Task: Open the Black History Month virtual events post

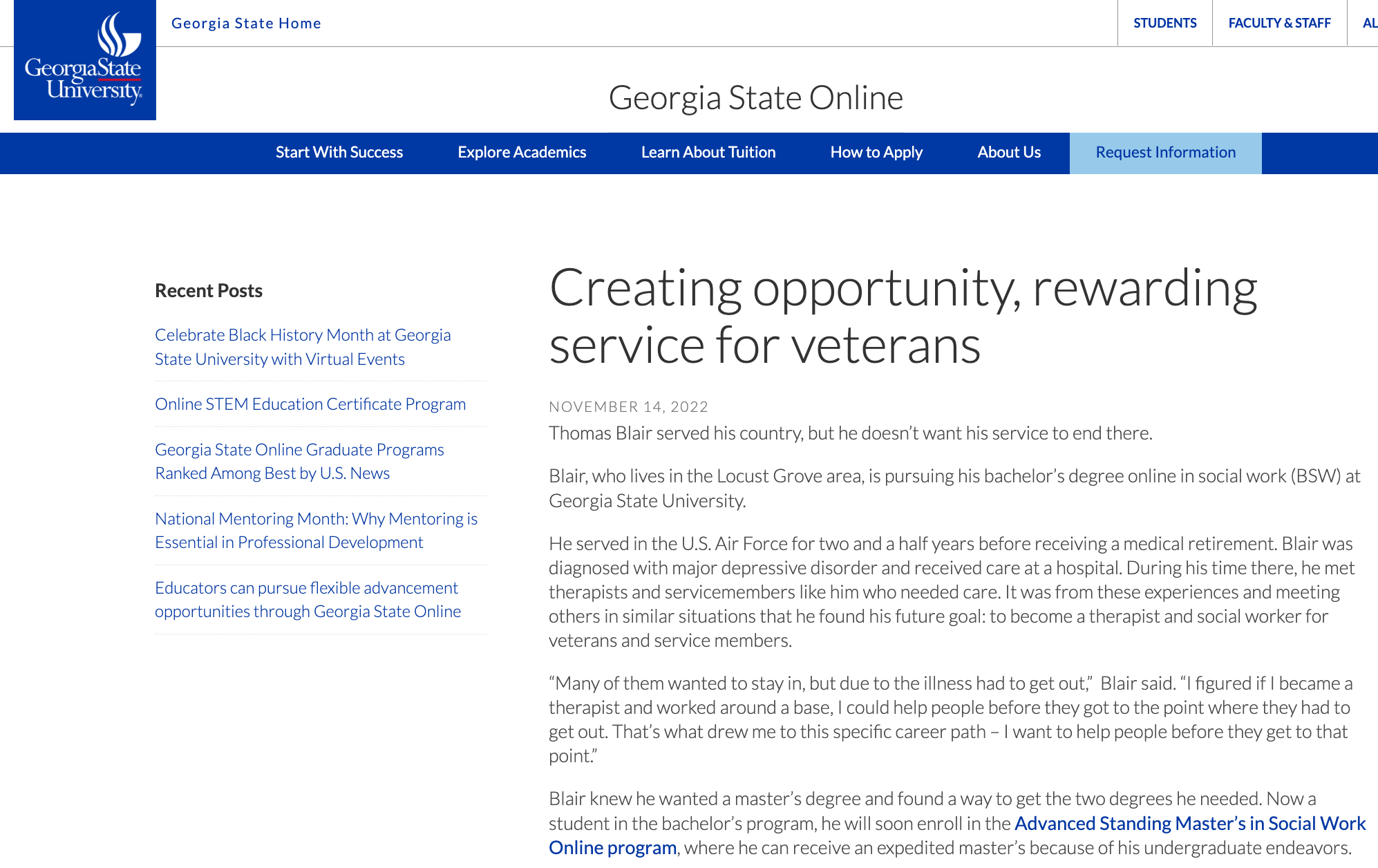Action: [303, 346]
